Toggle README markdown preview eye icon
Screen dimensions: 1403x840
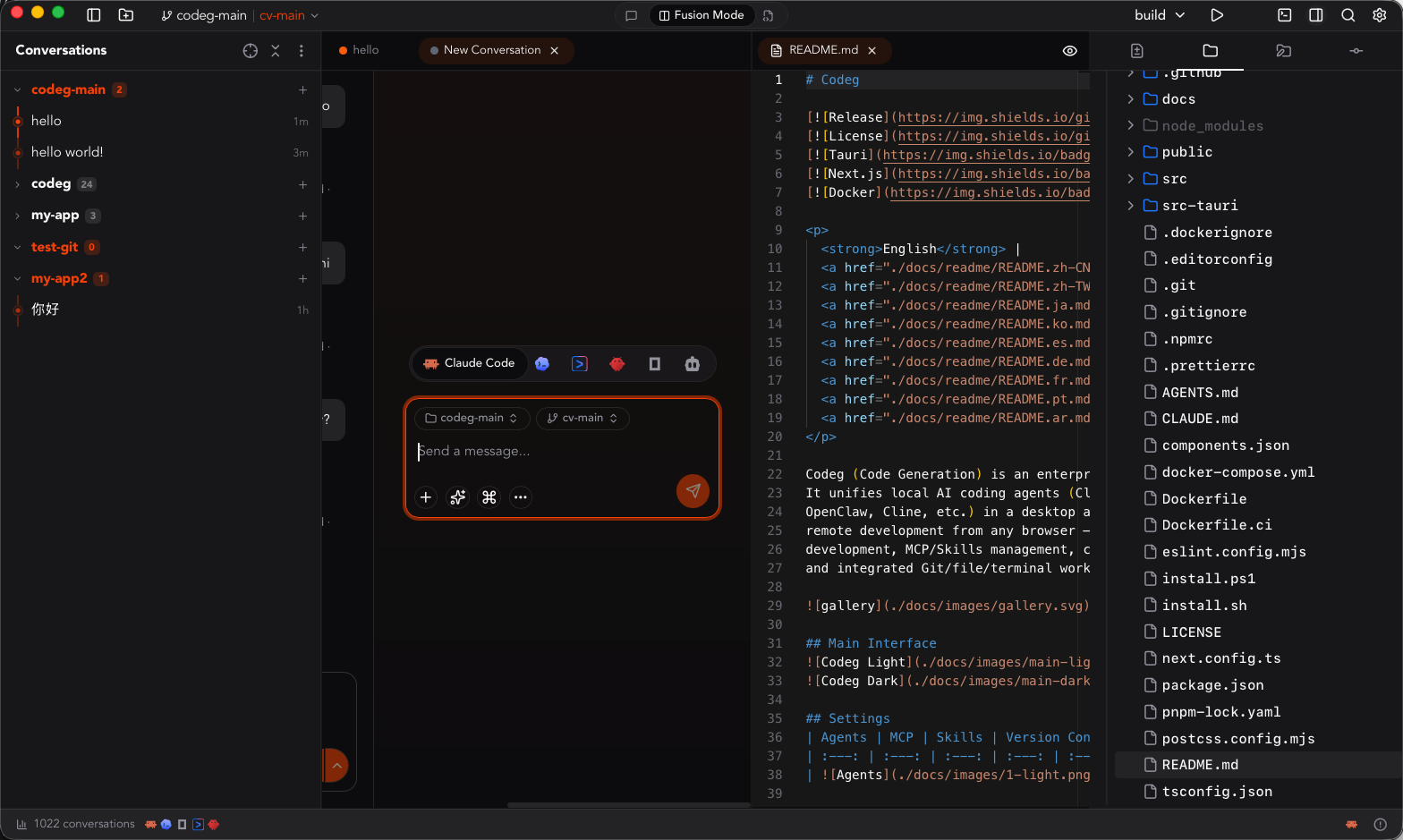[x=1070, y=51]
